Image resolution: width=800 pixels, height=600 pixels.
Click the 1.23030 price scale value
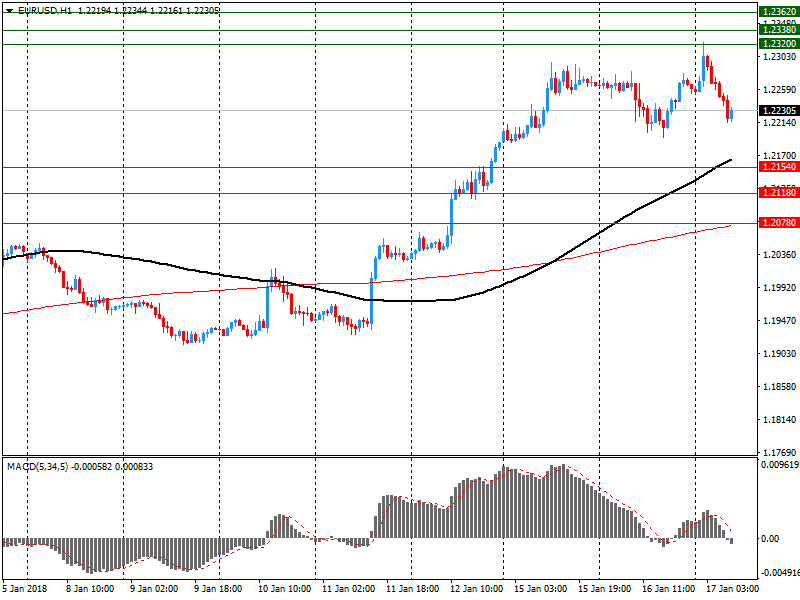pyautogui.click(x=780, y=57)
